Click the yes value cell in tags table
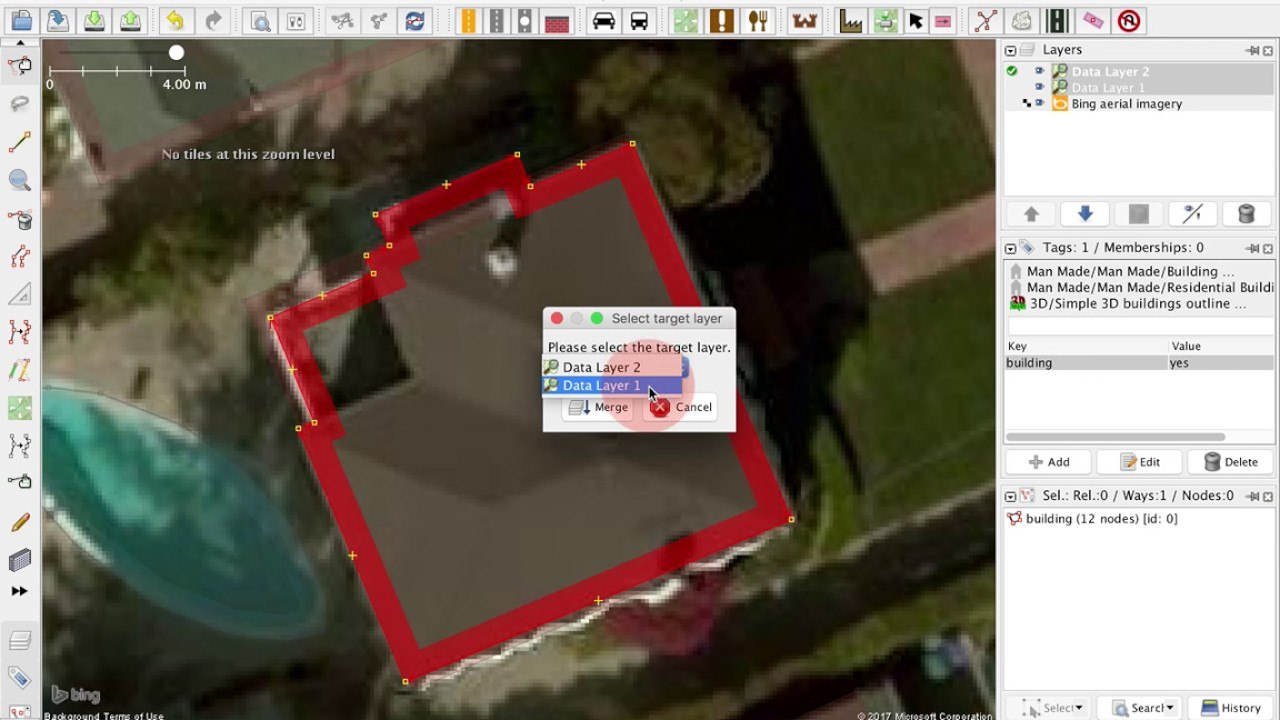The image size is (1280, 720). pos(1222,363)
